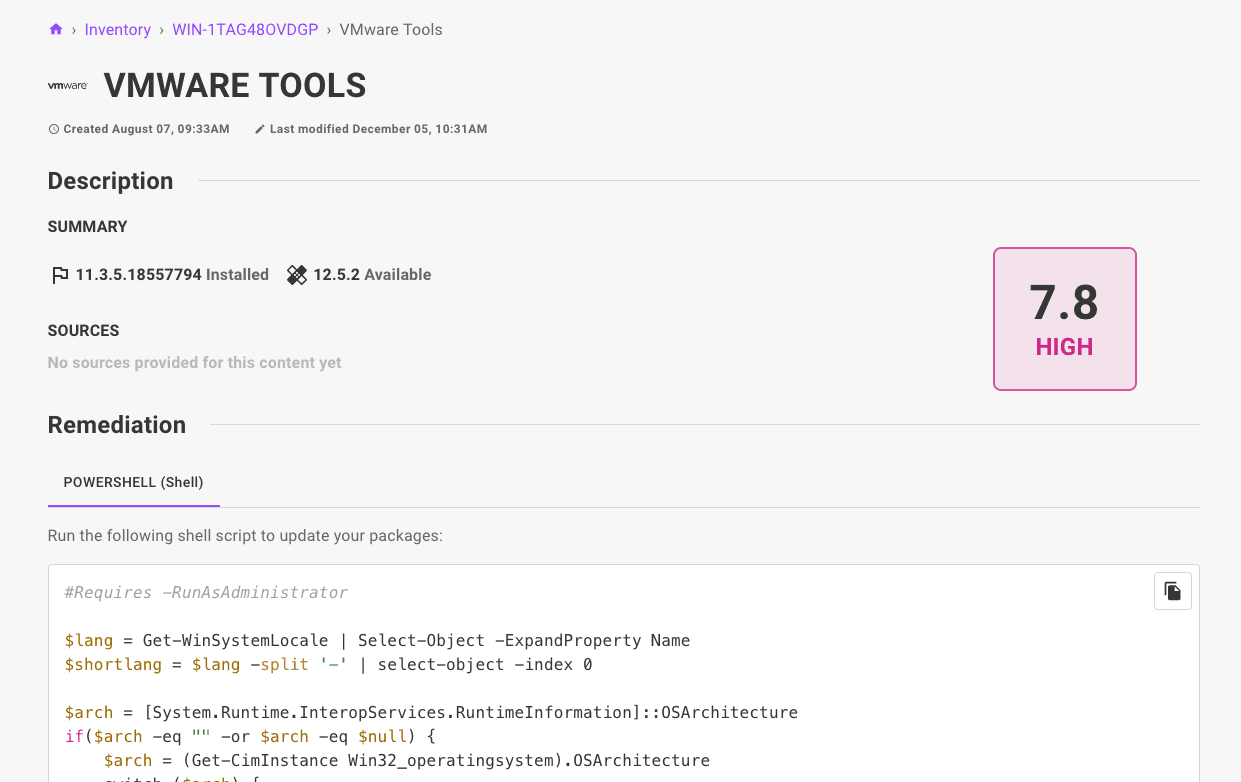Viewport: 1241px width, 782px height.
Task: Click the Description section heading
Action: tap(110, 181)
